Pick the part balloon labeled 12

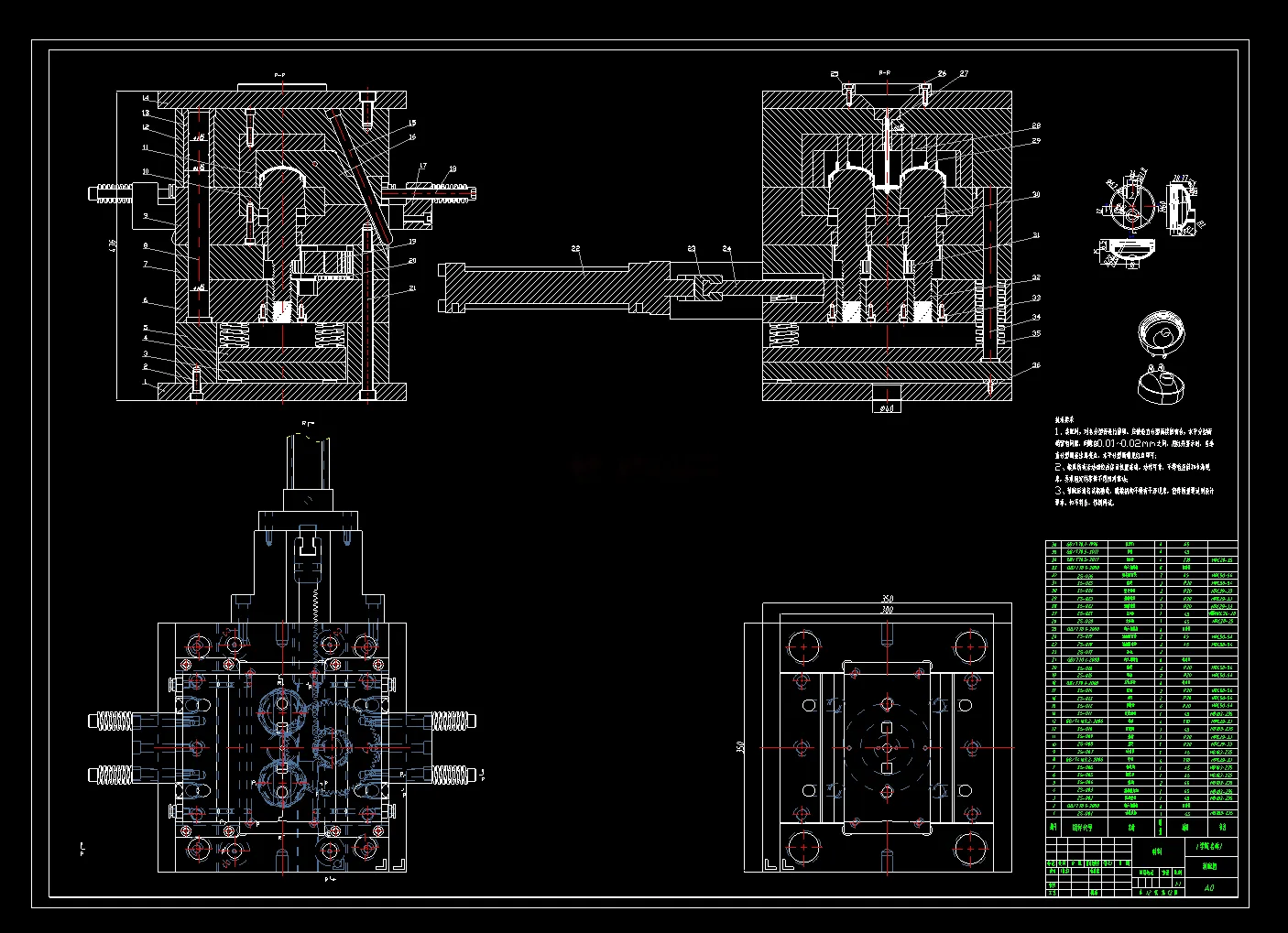146,129
